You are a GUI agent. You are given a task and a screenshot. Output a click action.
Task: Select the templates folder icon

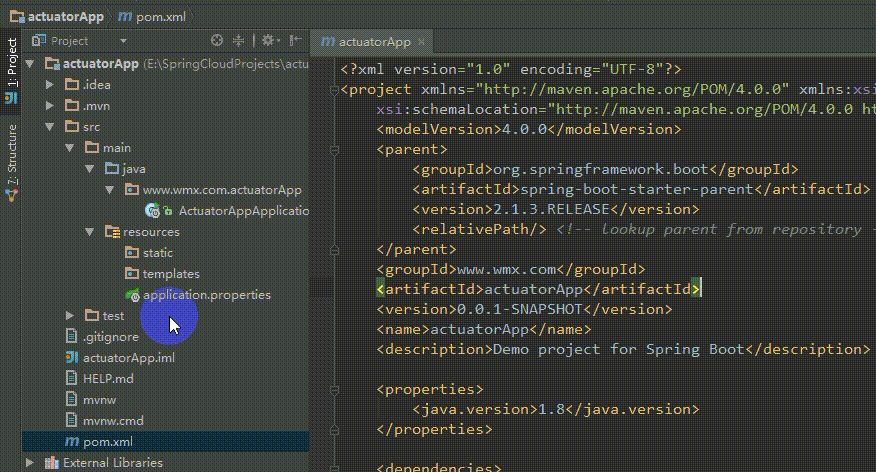(132, 273)
